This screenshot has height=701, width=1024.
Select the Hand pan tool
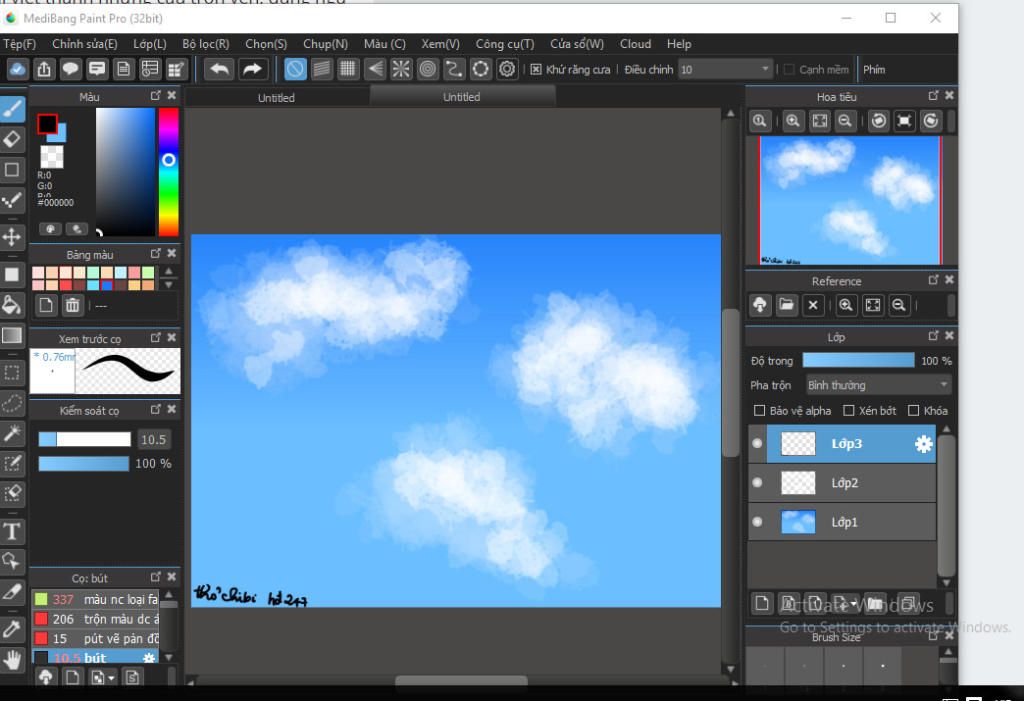[12, 660]
